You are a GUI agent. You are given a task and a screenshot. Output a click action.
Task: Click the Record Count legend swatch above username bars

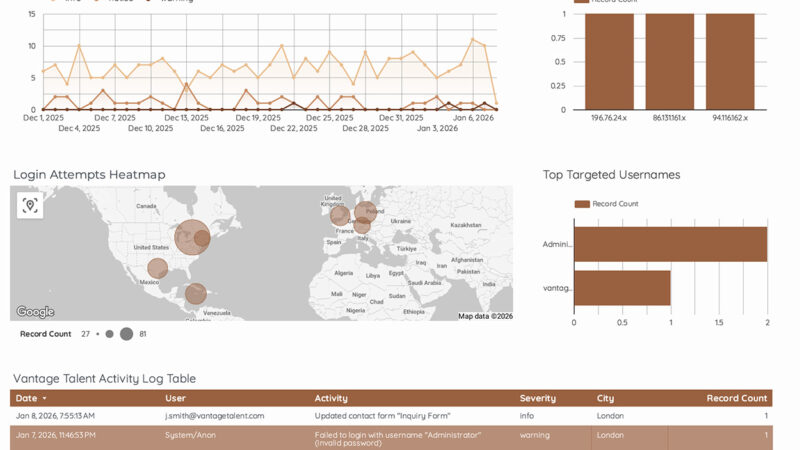coord(582,204)
